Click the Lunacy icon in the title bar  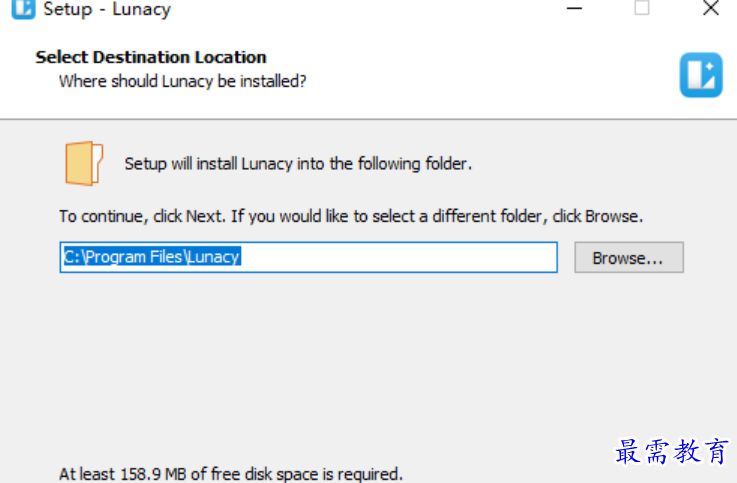pos(23,8)
